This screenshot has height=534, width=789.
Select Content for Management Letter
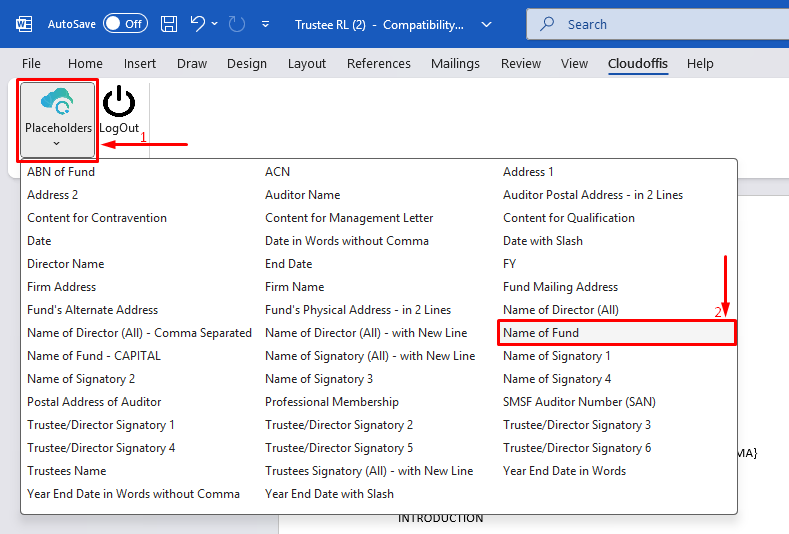349,218
